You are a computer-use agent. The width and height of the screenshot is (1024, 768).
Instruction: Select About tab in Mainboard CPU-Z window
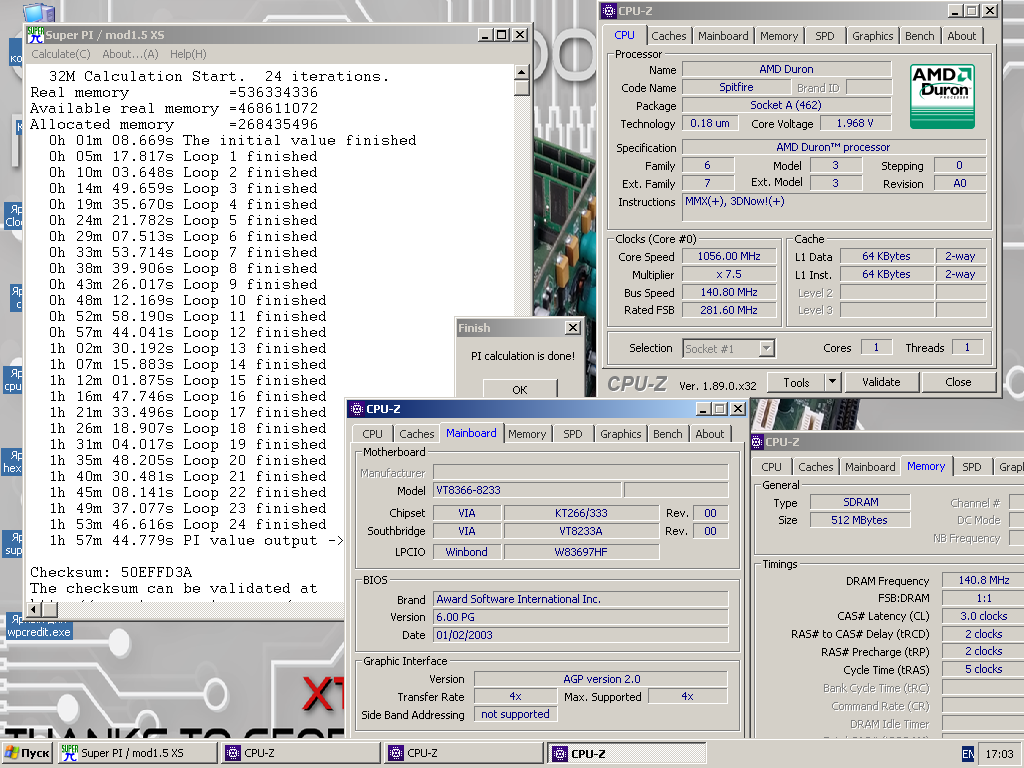(710, 434)
